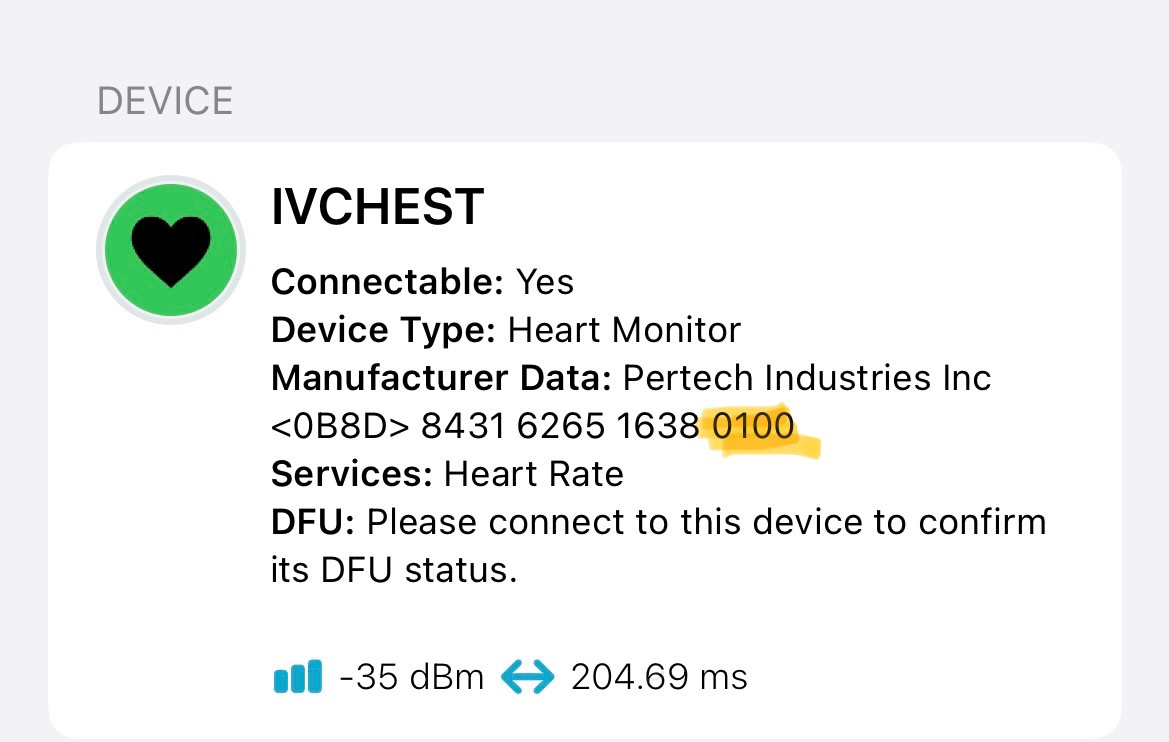Tap the blue advertising interval arrows icon
1169x742 pixels.
[527, 677]
